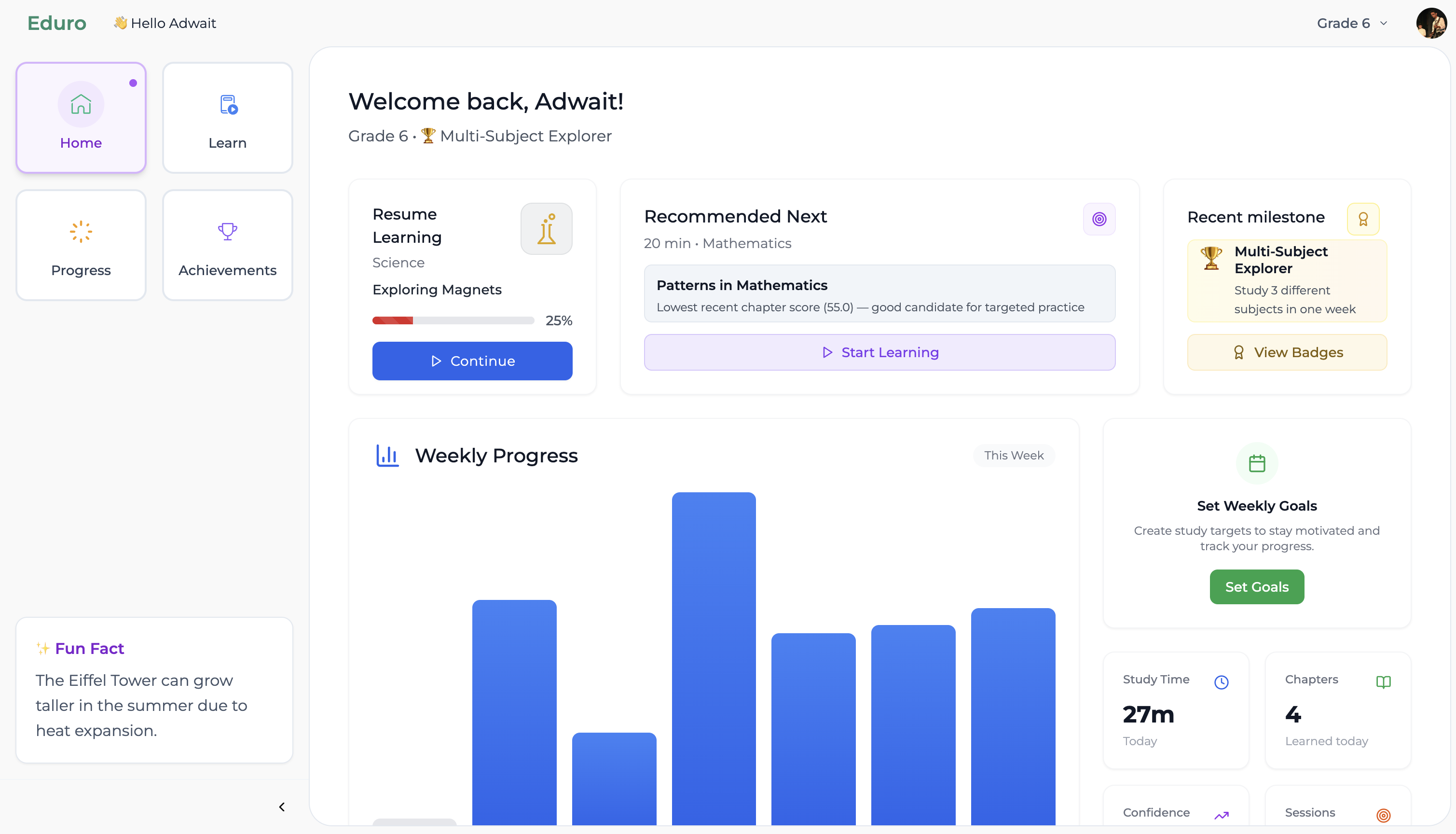This screenshot has height=834, width=1456.
Task: Select the This Week filter tab
Action: coord(1014,455)
